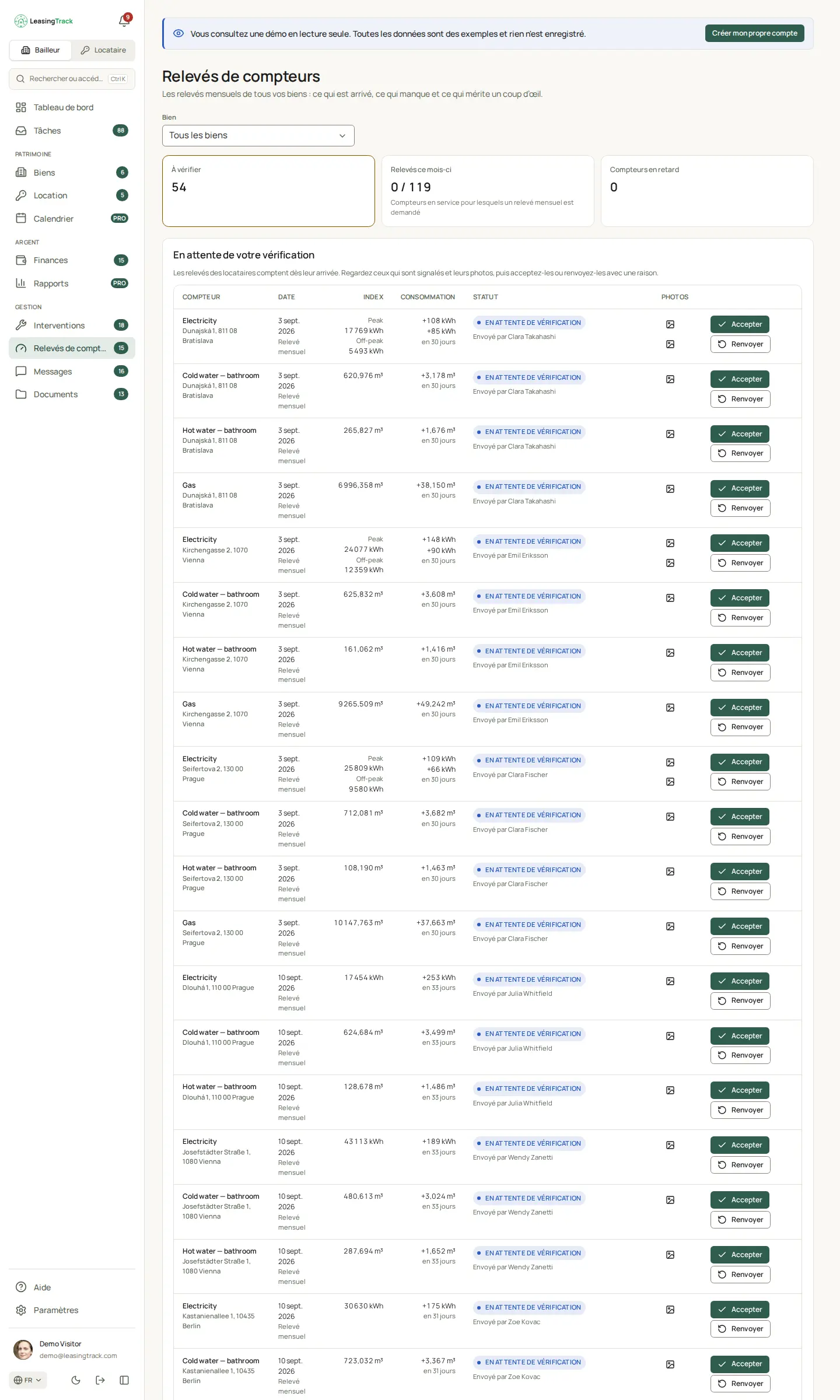Open photo of Hot water Dunajská 1 reading
This screenshot has width=840, height=1400.
tap(670, 434)
